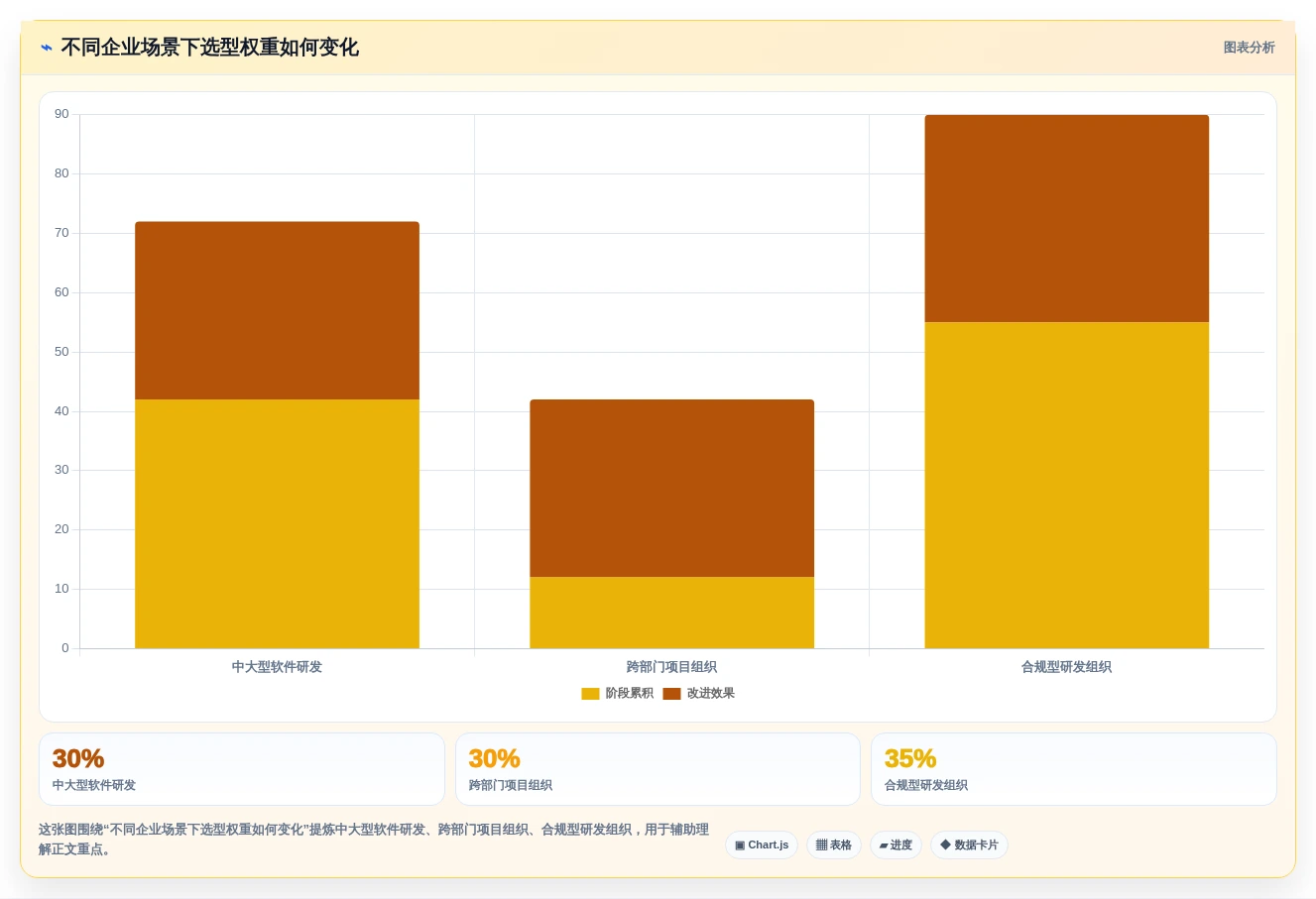Click the 阶段累积 legend label text
This screenshot has height=899, width=1316.
630,694
